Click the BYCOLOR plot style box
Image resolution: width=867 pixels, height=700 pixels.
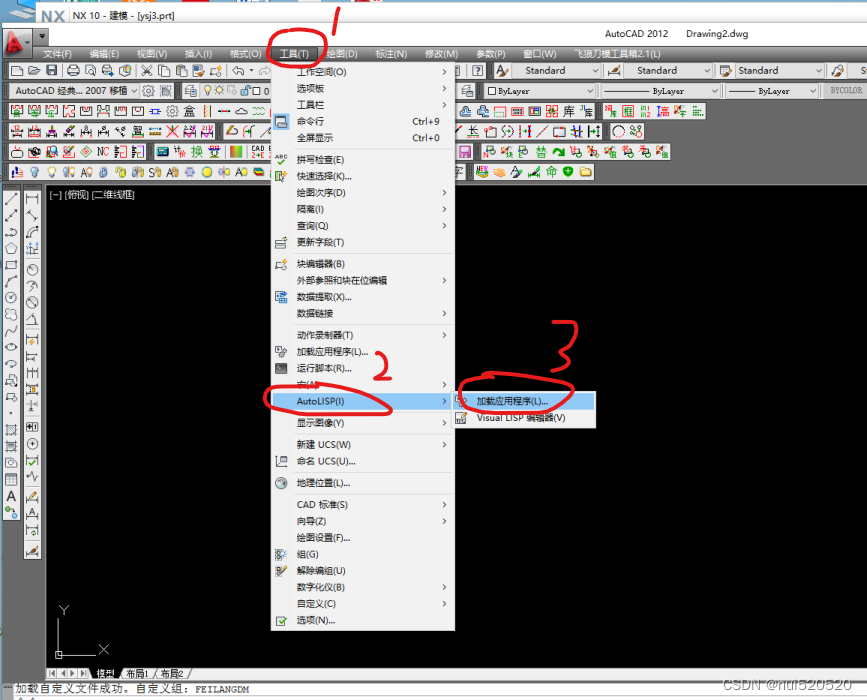(846, 90)
